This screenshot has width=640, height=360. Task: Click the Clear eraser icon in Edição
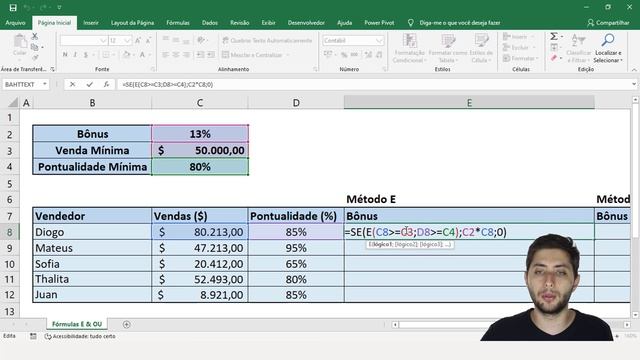[554, 58]
